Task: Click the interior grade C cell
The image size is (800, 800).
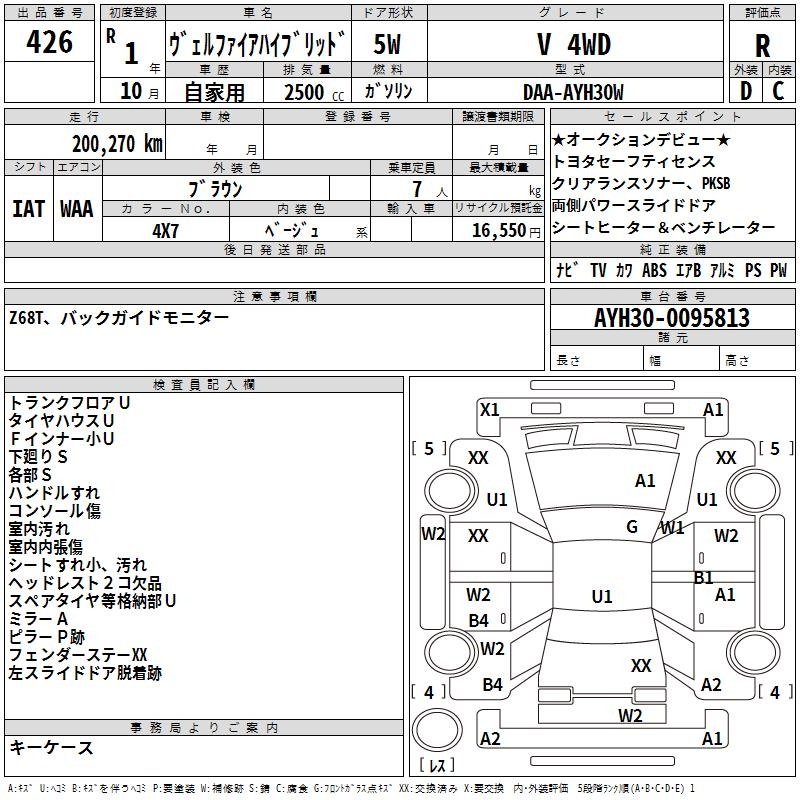Action: point(779,91)
